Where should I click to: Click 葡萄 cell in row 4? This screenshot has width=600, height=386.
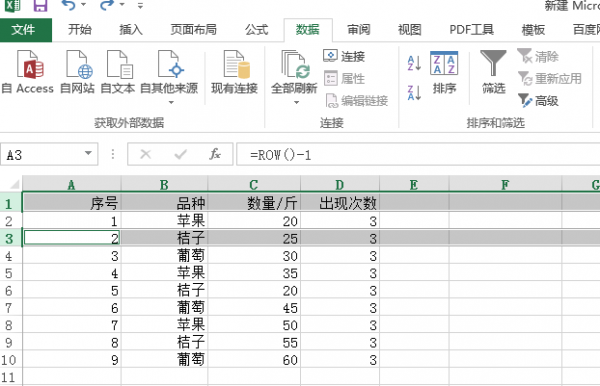165,256
